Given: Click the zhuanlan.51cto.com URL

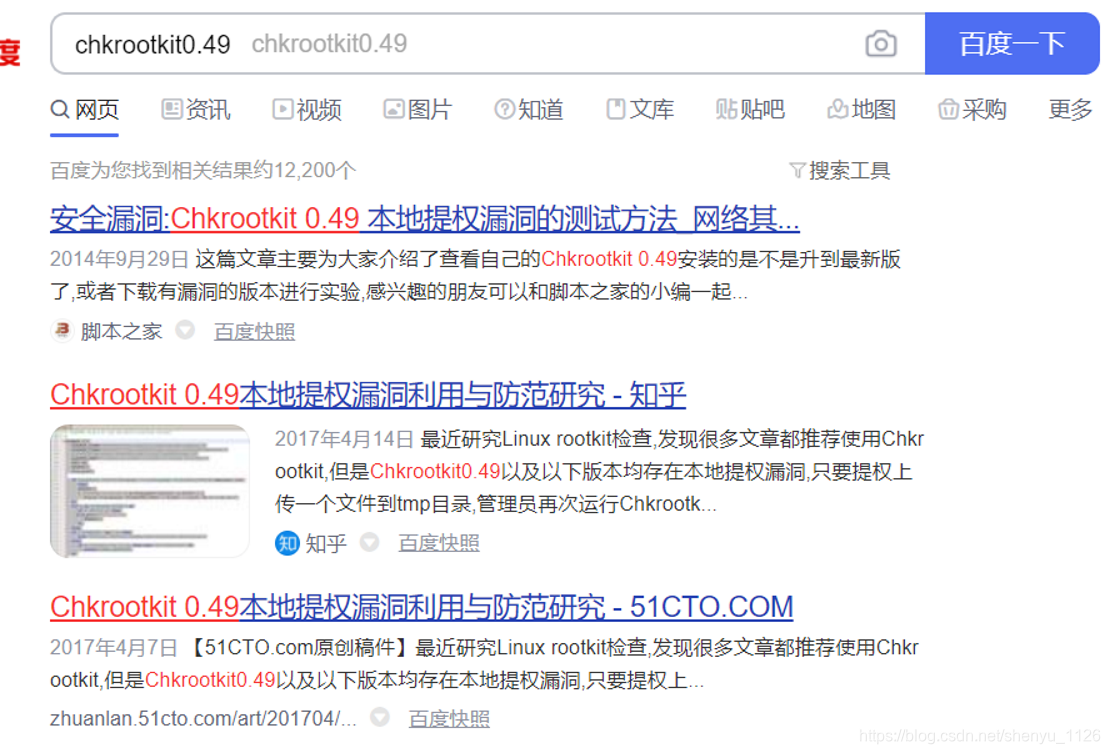Looking at the screenshot, I should pyautogui.click(x=203, y=719).
